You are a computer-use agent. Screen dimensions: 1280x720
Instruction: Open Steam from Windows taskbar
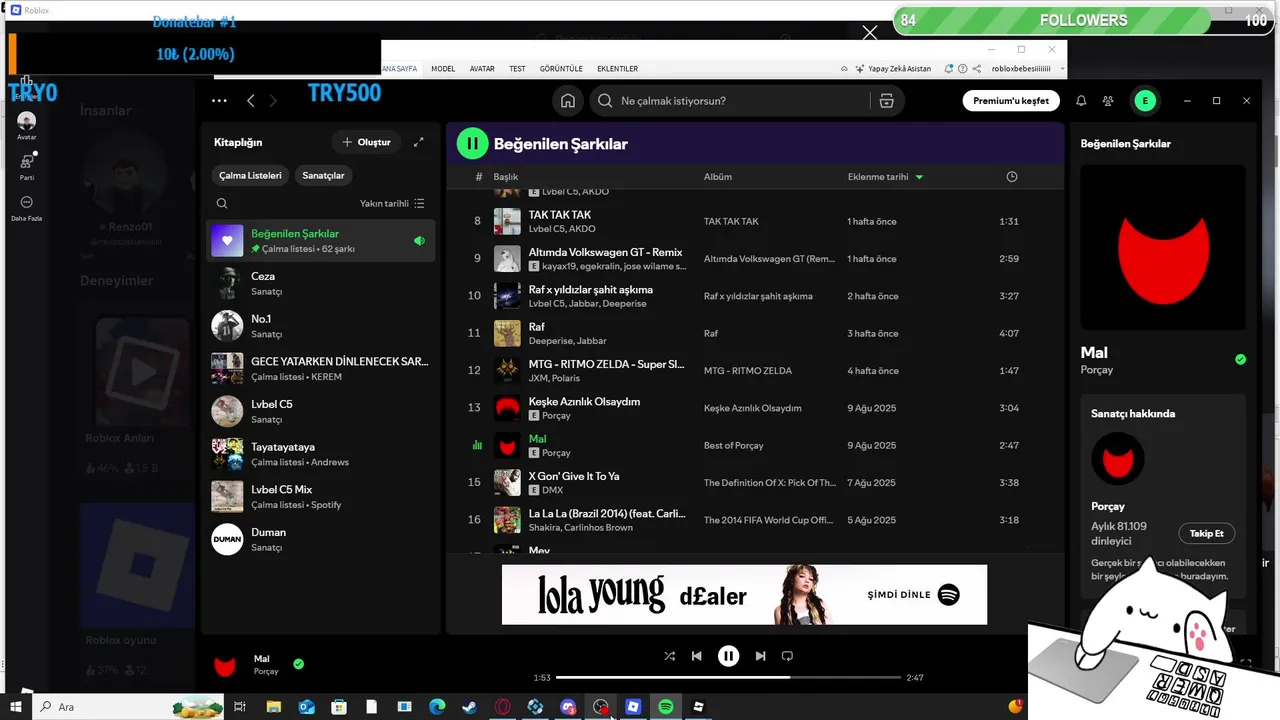pyautogui.click(x=469, y=707)
